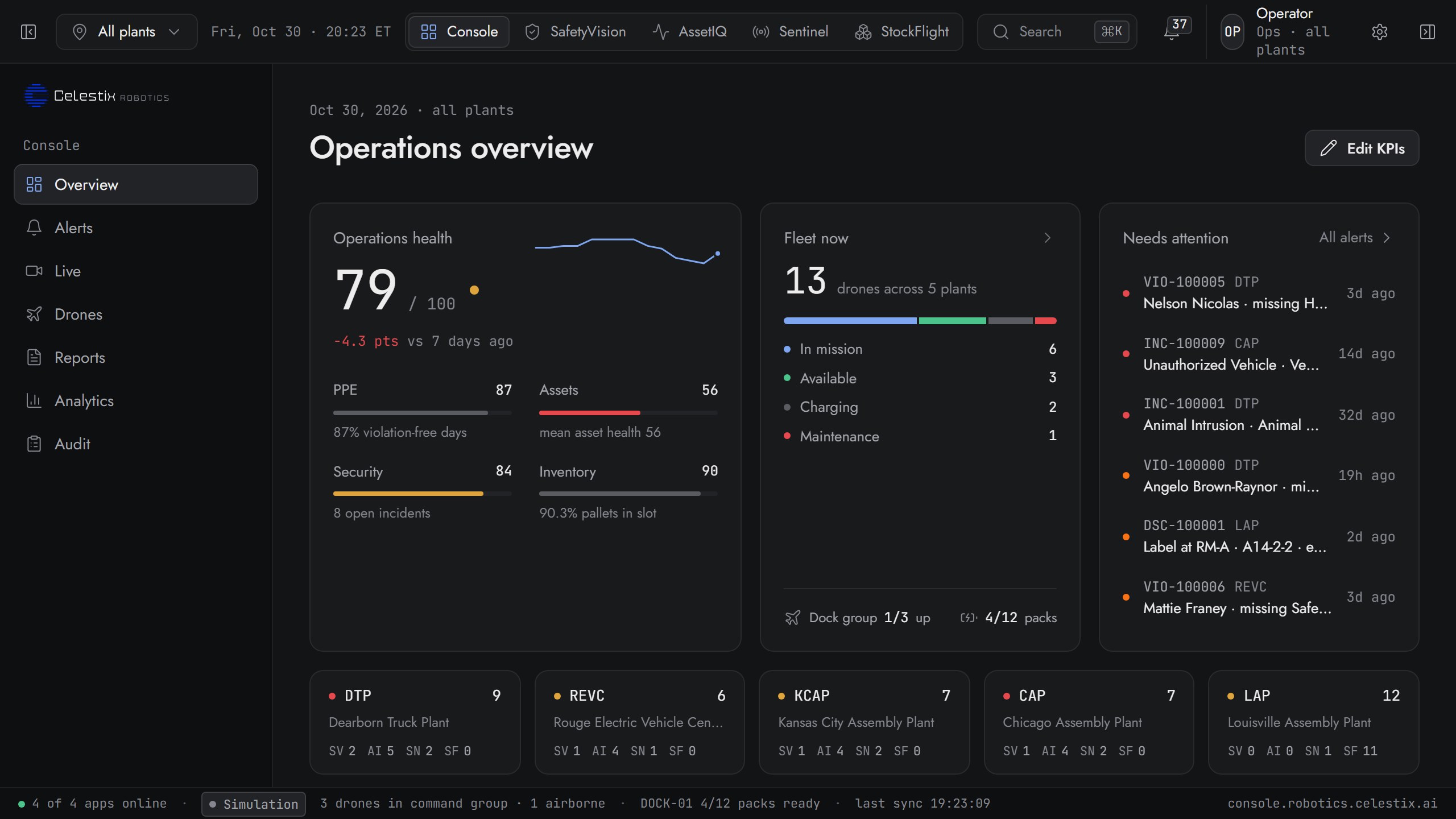Open settings gear icon
Screen dimensions: 1456x819
(x=1379, y=32)
